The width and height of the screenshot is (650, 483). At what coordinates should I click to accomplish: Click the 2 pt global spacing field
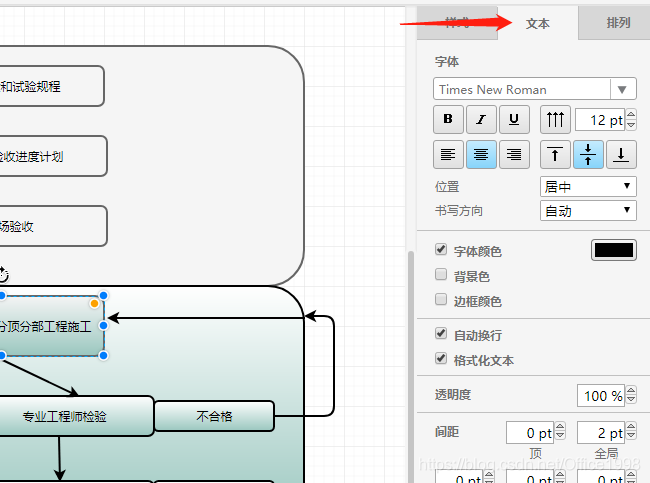tap(601, 432)
